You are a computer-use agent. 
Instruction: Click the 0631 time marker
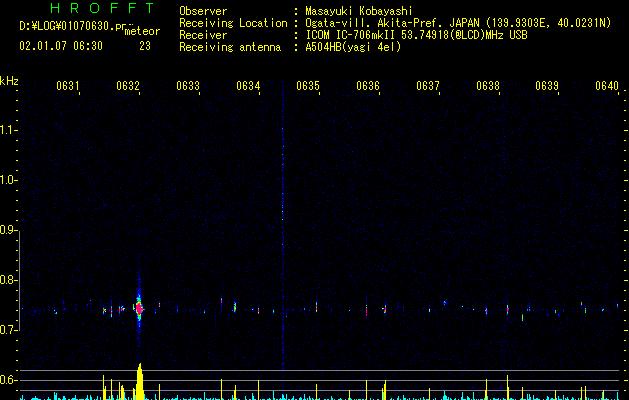click(67, 86)
